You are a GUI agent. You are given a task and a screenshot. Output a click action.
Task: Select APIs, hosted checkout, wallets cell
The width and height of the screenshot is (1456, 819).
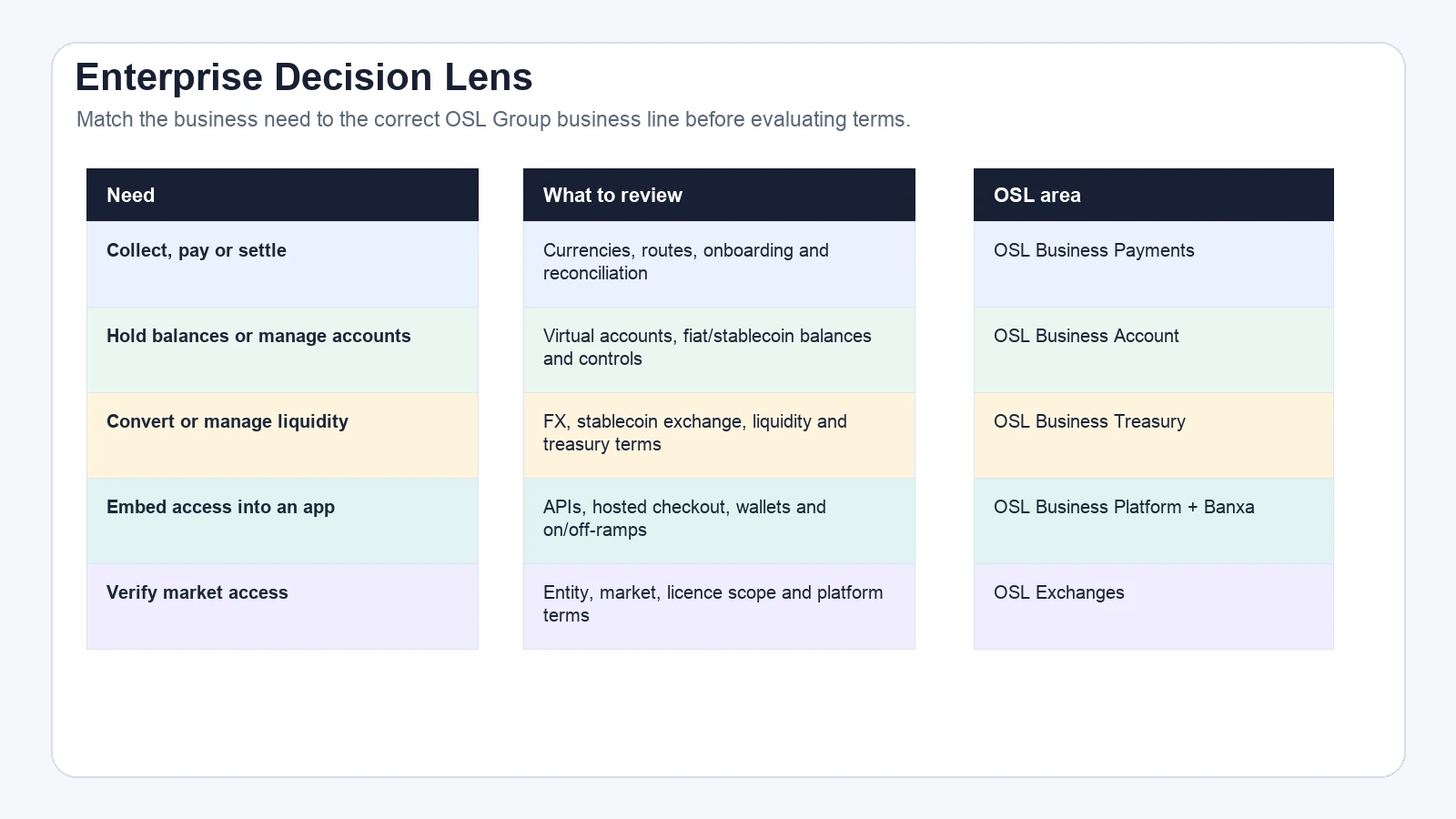coord(719,521)
